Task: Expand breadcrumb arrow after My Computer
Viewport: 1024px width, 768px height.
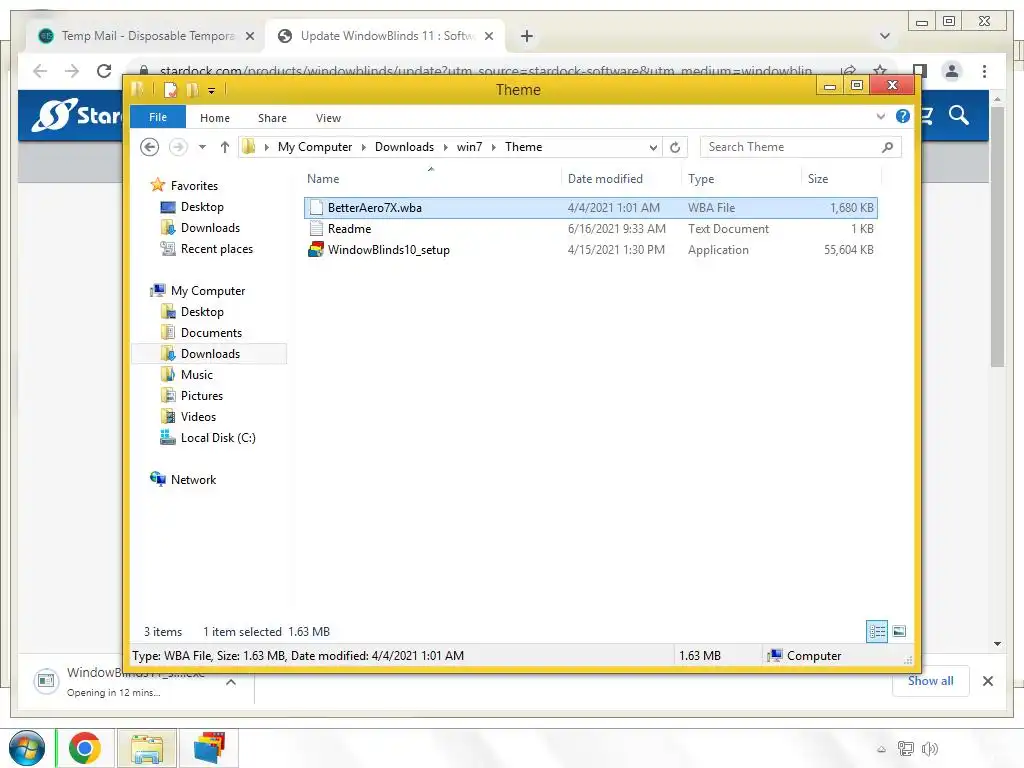Action: [x=364, y=147]
